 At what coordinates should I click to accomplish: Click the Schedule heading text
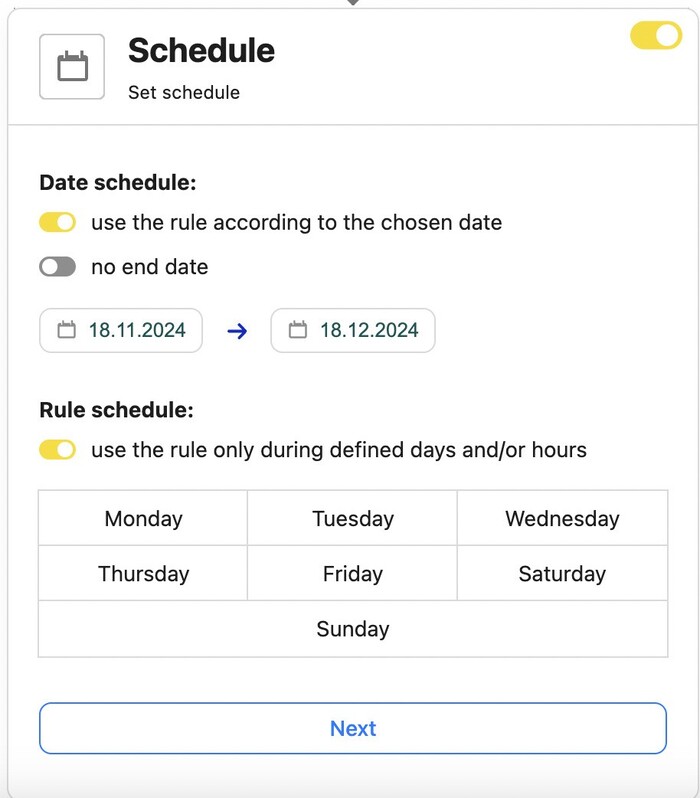[201, 50]
